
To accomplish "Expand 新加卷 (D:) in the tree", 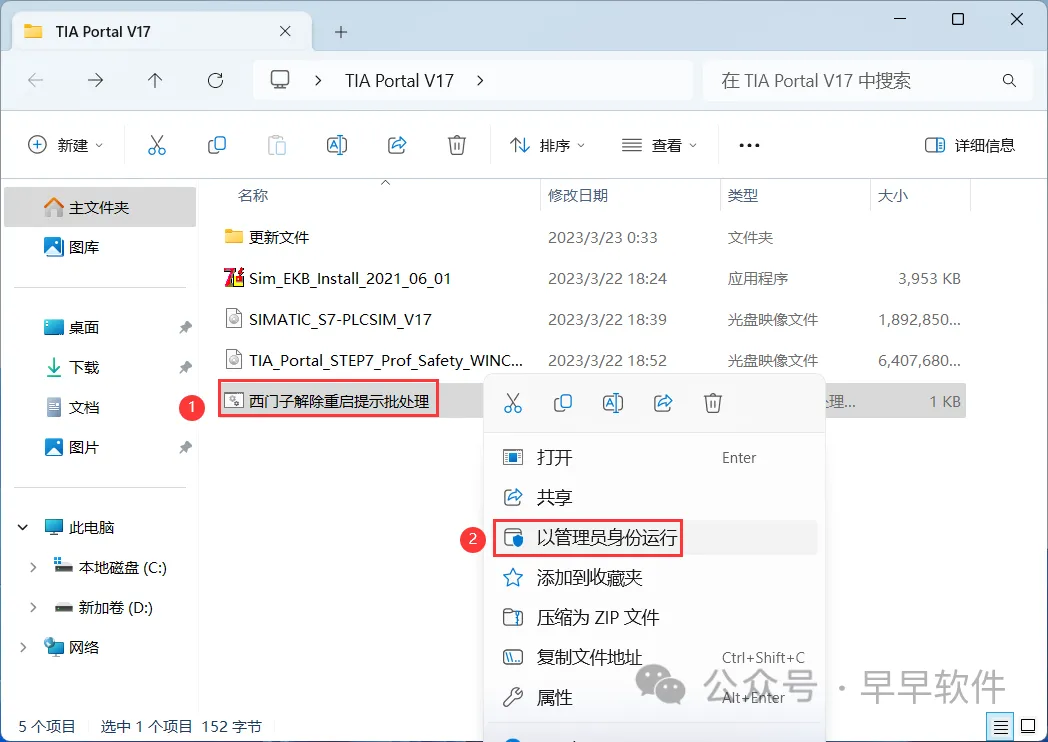I will click(33, 608).
